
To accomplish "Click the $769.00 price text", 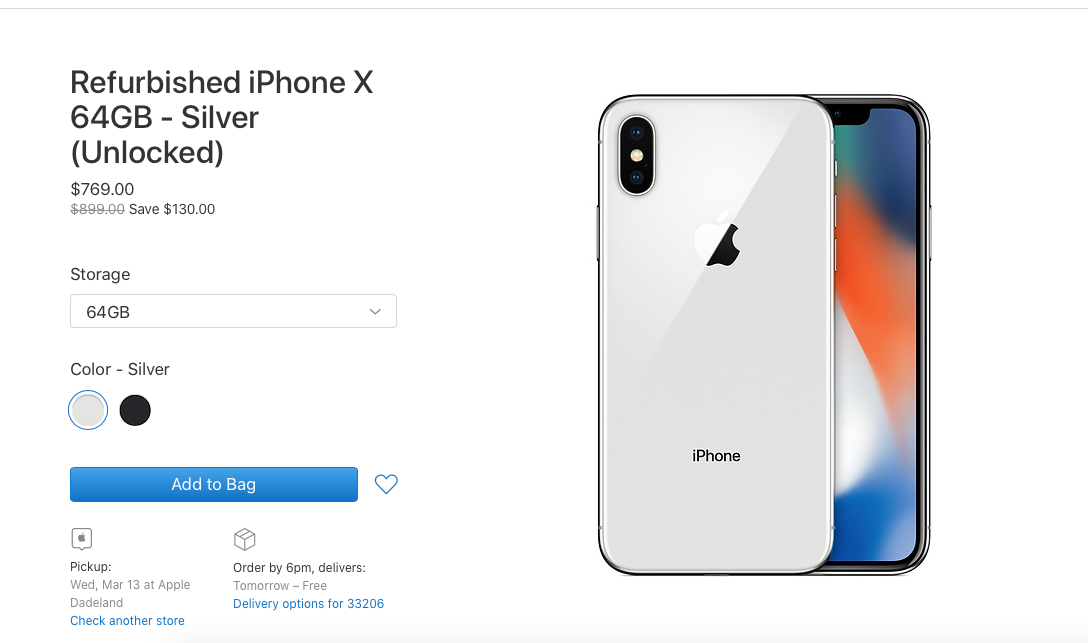I will [x=102, y=189].
